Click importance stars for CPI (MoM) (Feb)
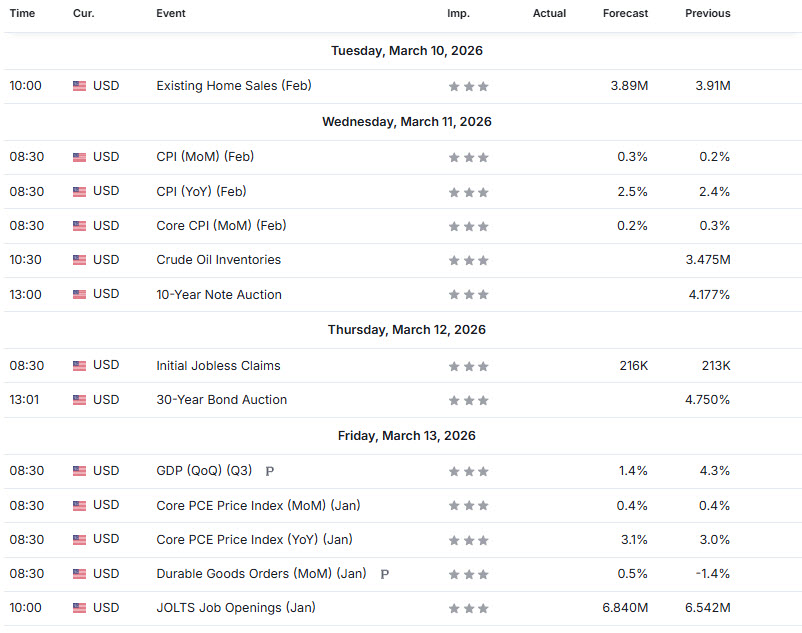Image resolution: width=802 pixels, height=633 pixels. (x=468, y=157)
